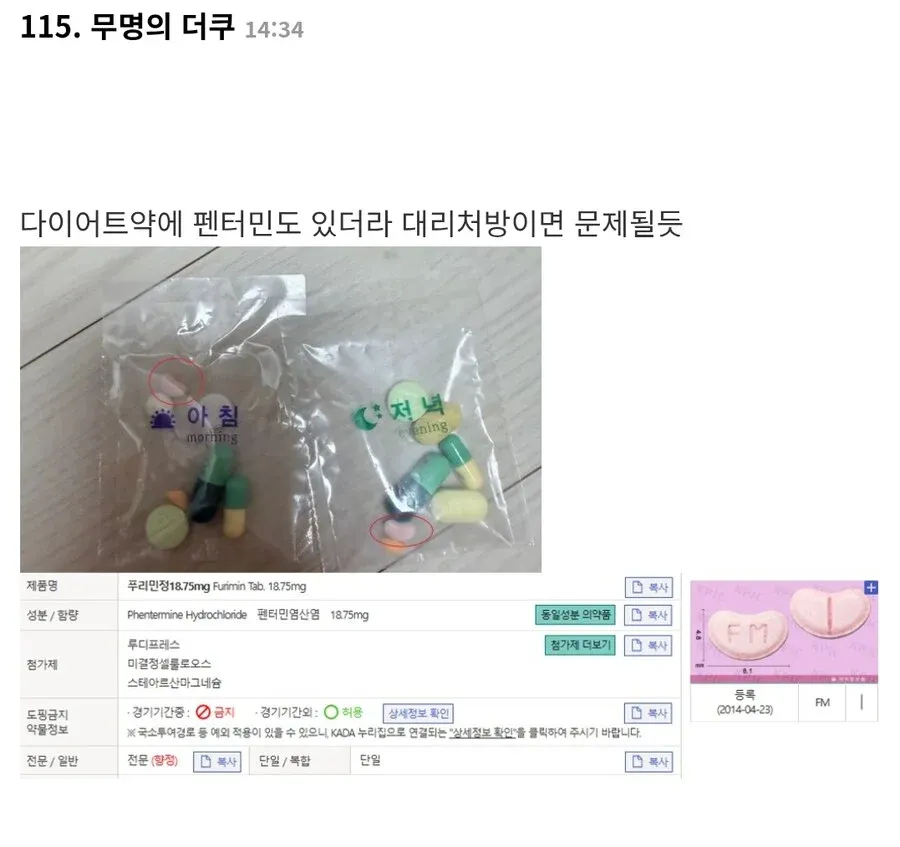Copy the 단일/복합 row value
This screenshot has height=847, width=900.
coord(649,761)
